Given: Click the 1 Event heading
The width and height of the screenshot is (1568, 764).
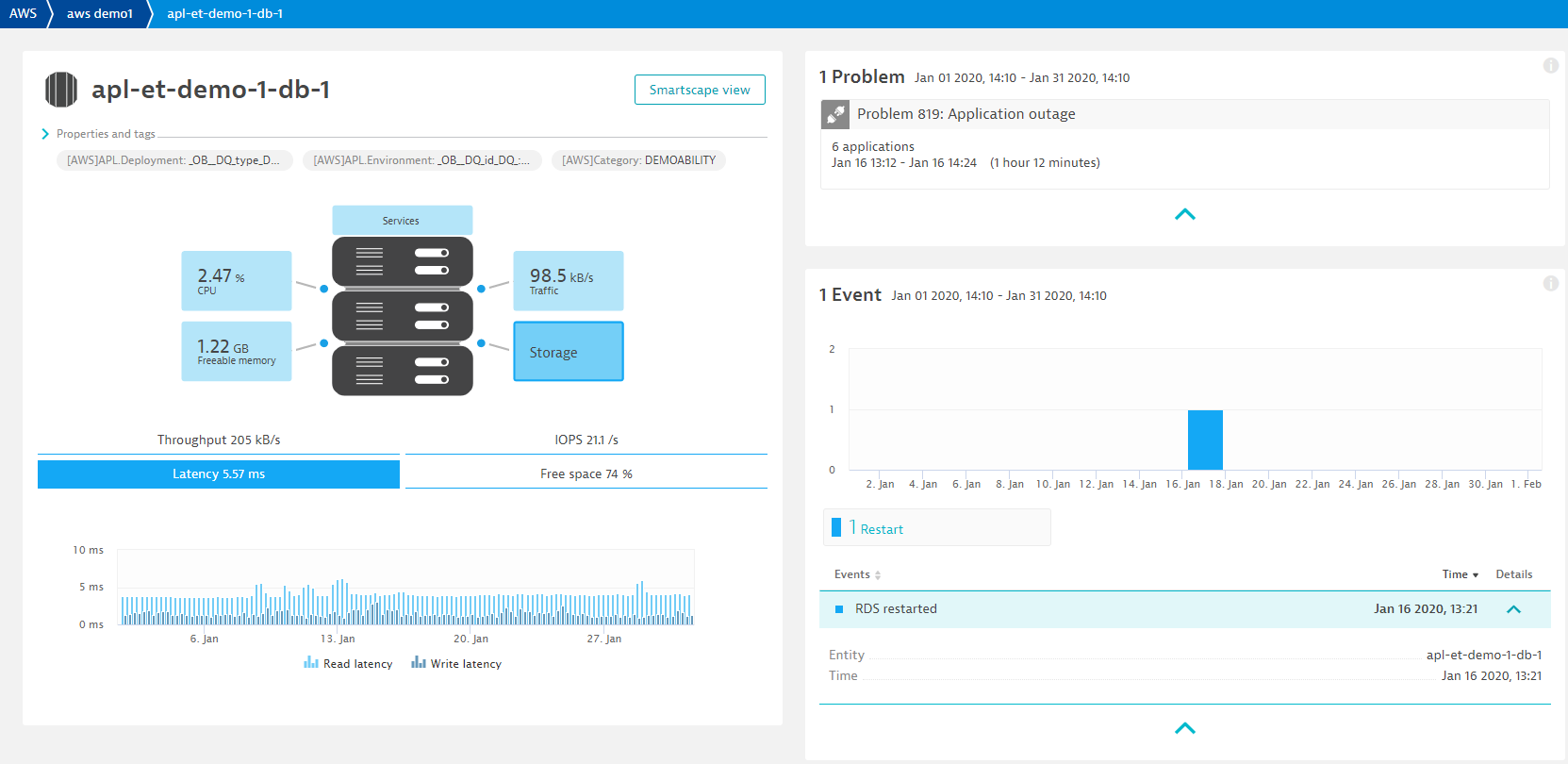Looking at the screenshot, I should pos(850,295).
